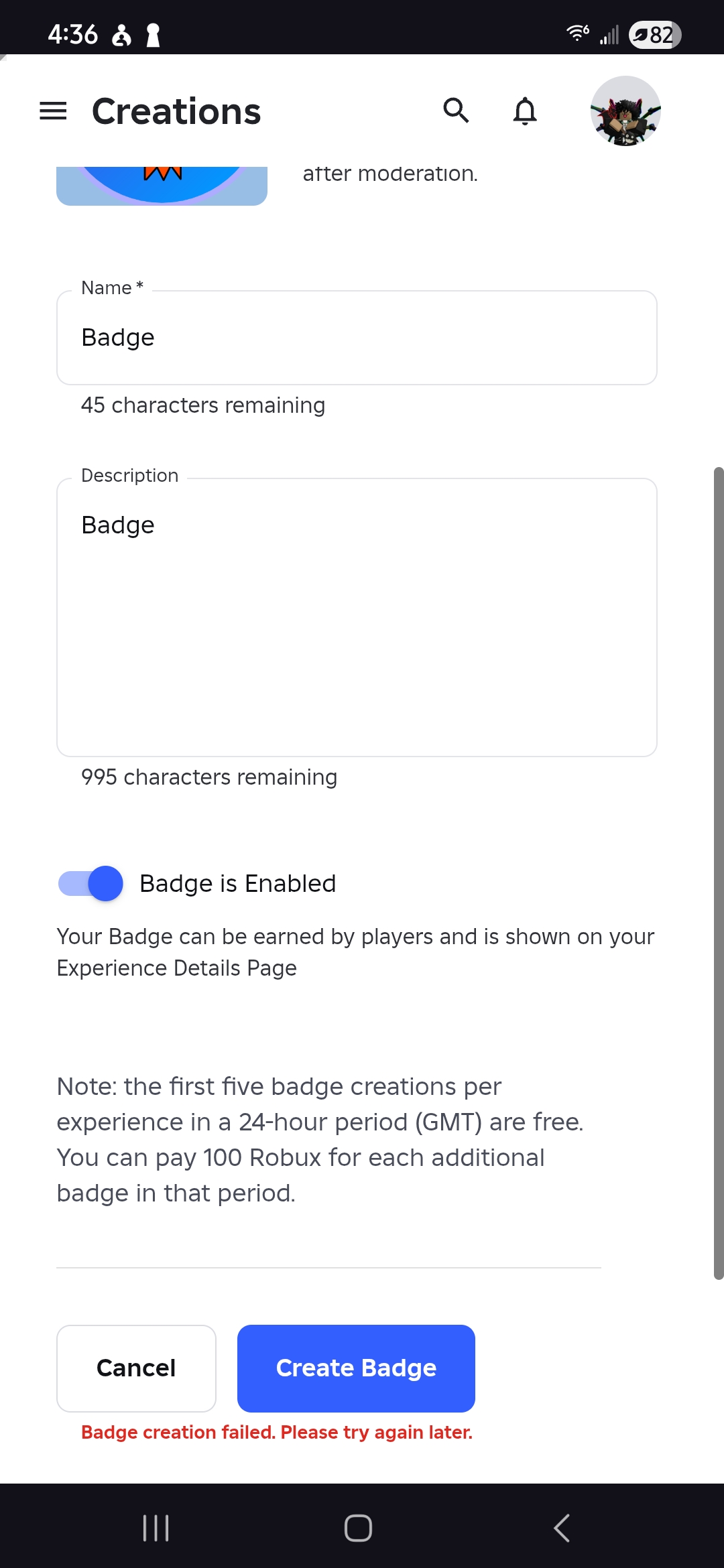Viewport: 724px width, 1568px height.
Task: Tap the Android home button
Action: 358,1528
